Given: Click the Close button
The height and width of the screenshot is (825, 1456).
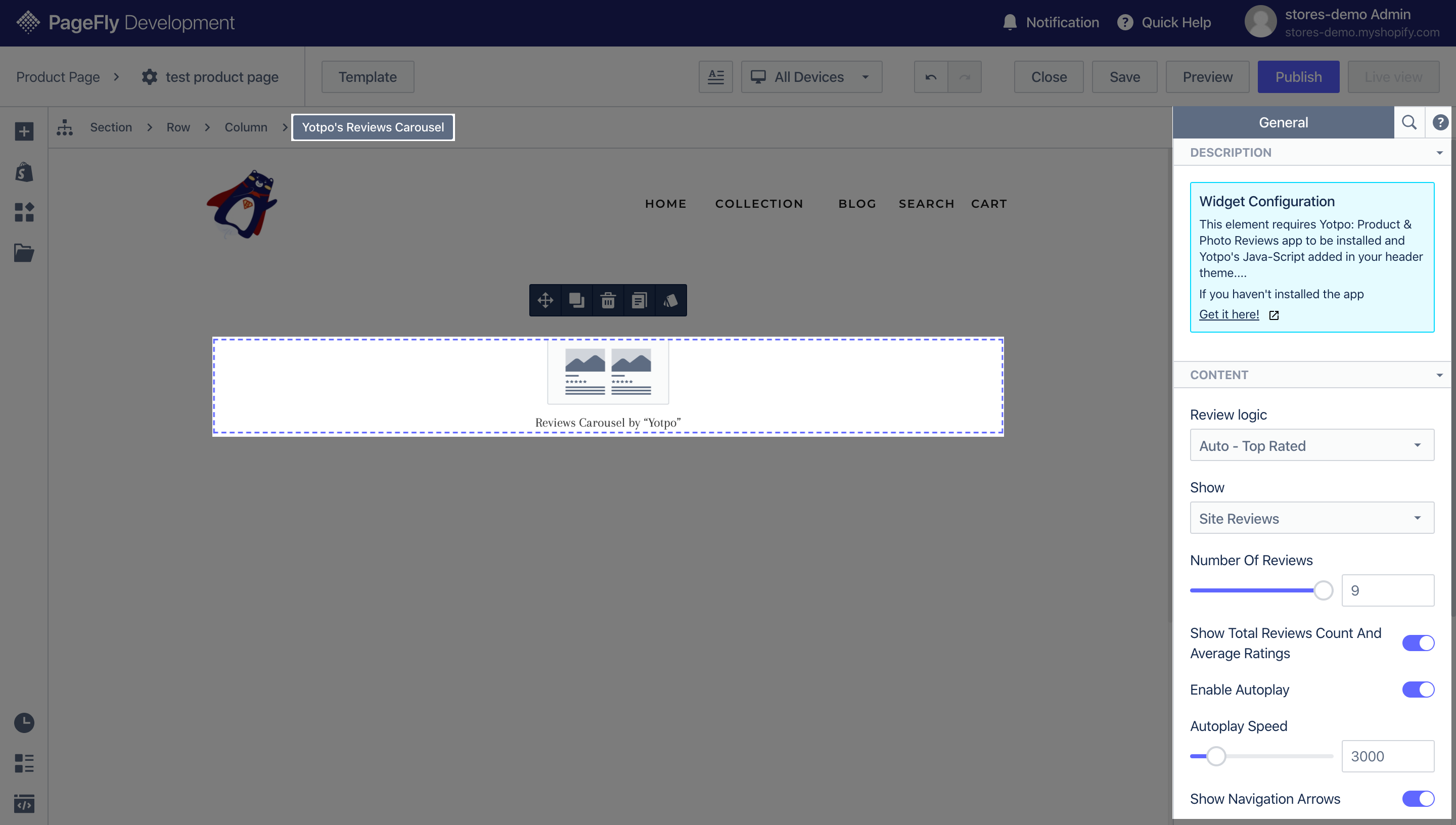Looking at the screenshot, I should [1049, 76].
